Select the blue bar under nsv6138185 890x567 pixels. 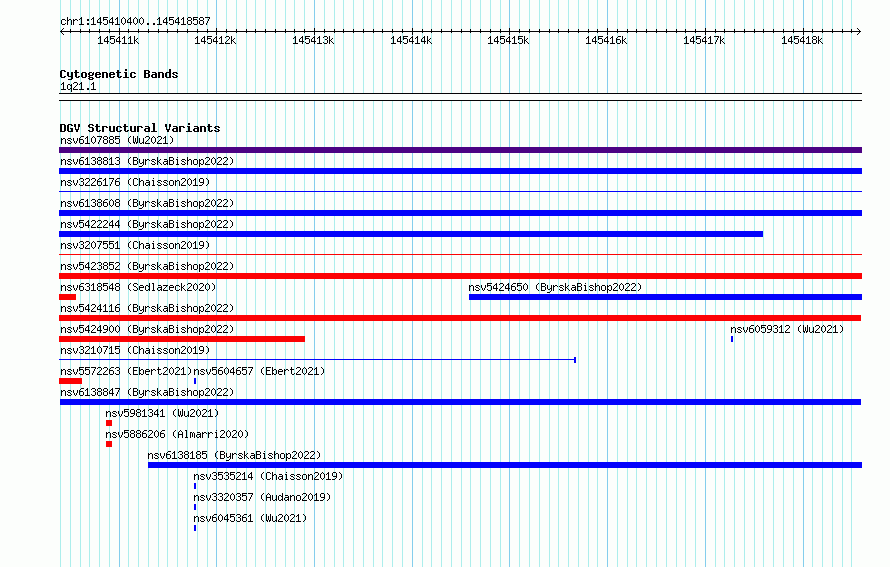tap(505, 465)
